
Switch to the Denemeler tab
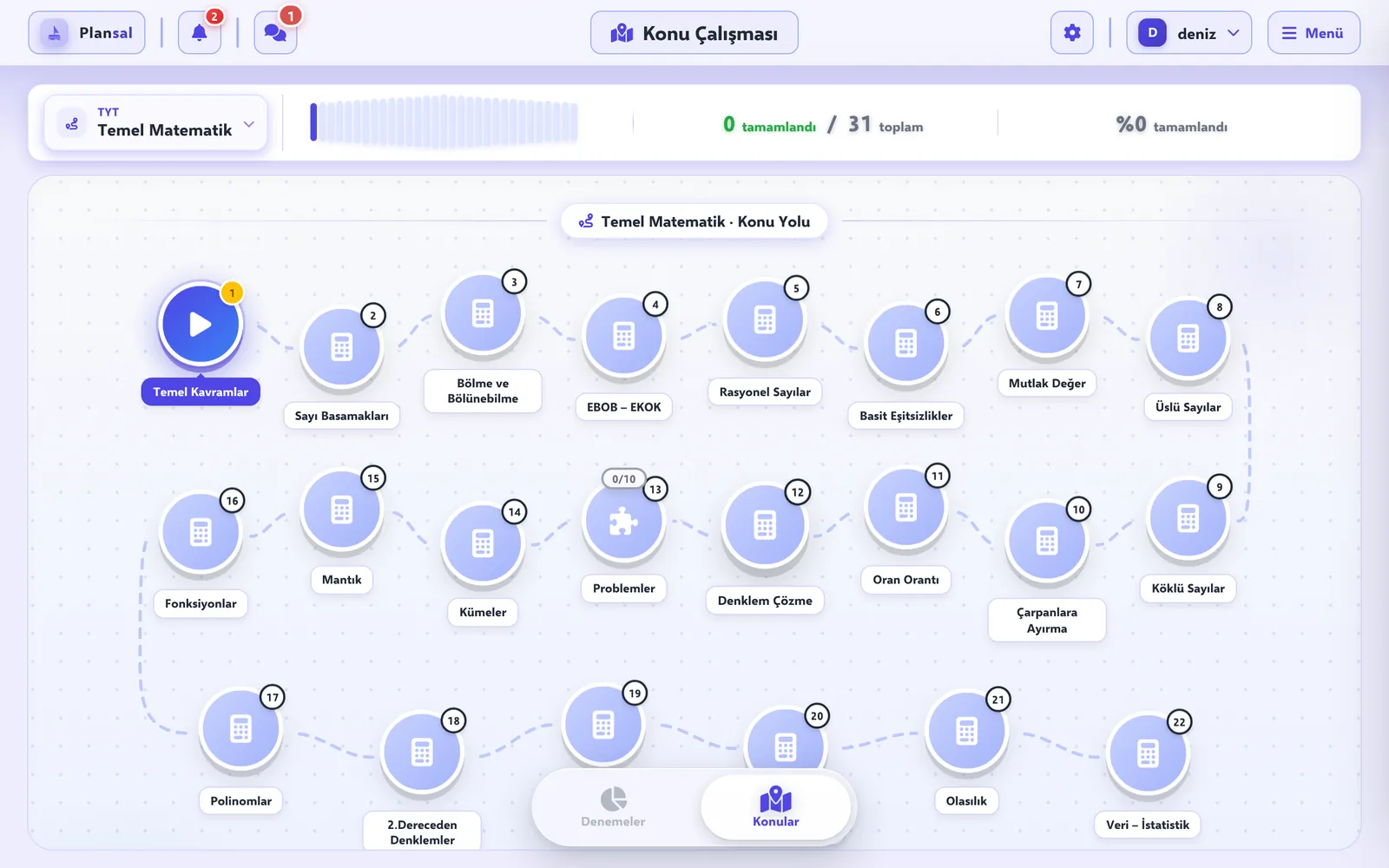click(613, 808)
